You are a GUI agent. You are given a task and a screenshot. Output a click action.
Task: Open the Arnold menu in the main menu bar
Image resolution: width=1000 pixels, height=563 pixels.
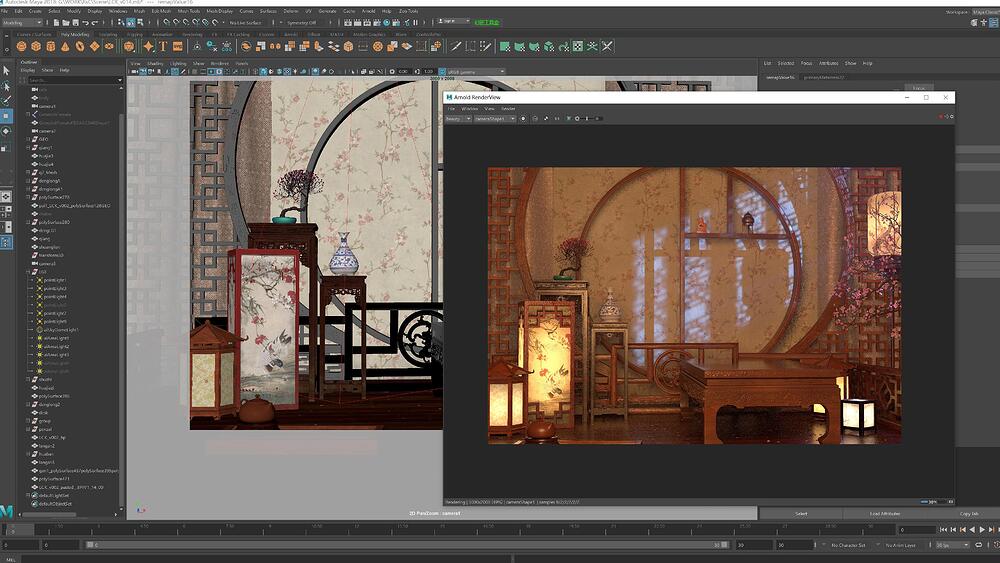pyautogui.click(x=369, y=11)
